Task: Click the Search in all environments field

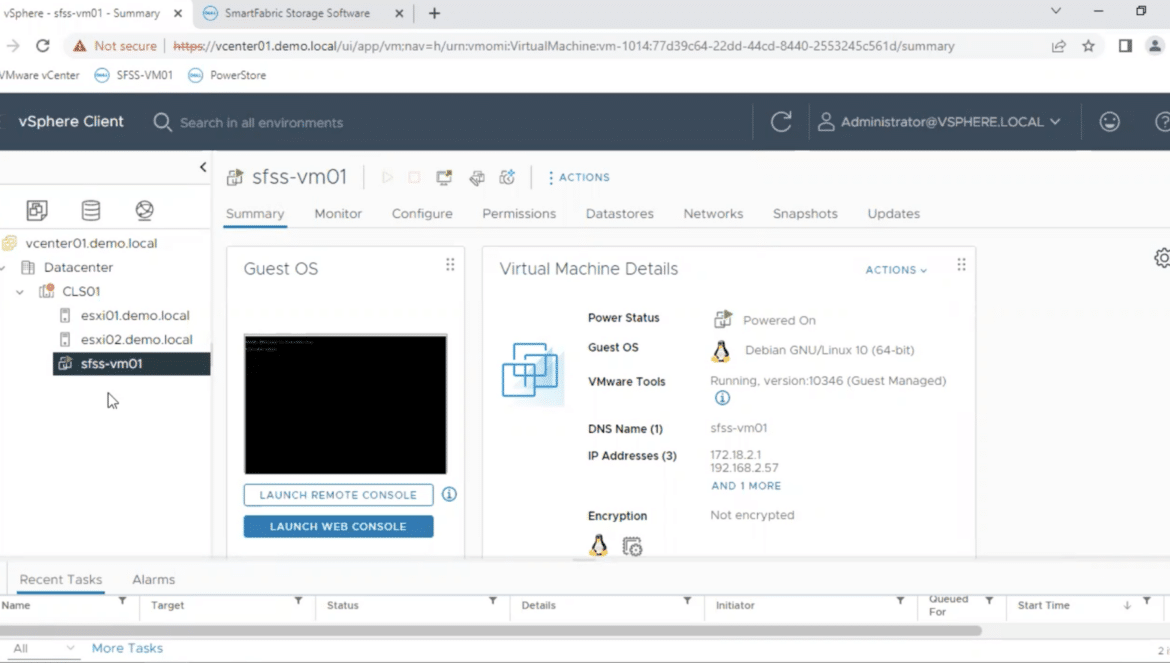Action: coord(261,123)
